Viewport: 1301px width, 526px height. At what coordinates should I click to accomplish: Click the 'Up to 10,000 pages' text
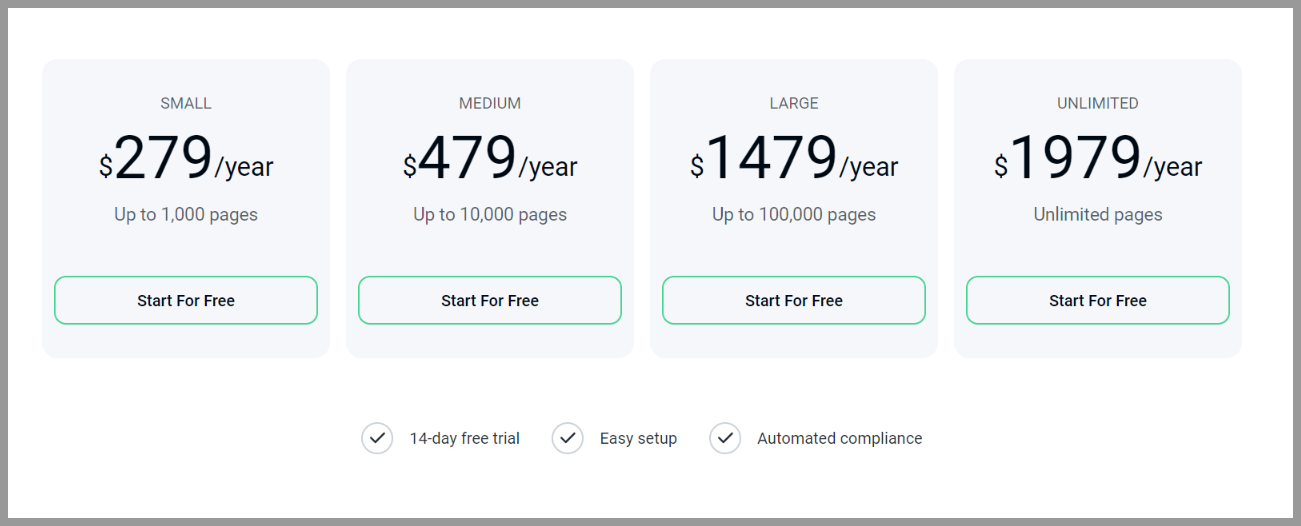tap(490, 214)
